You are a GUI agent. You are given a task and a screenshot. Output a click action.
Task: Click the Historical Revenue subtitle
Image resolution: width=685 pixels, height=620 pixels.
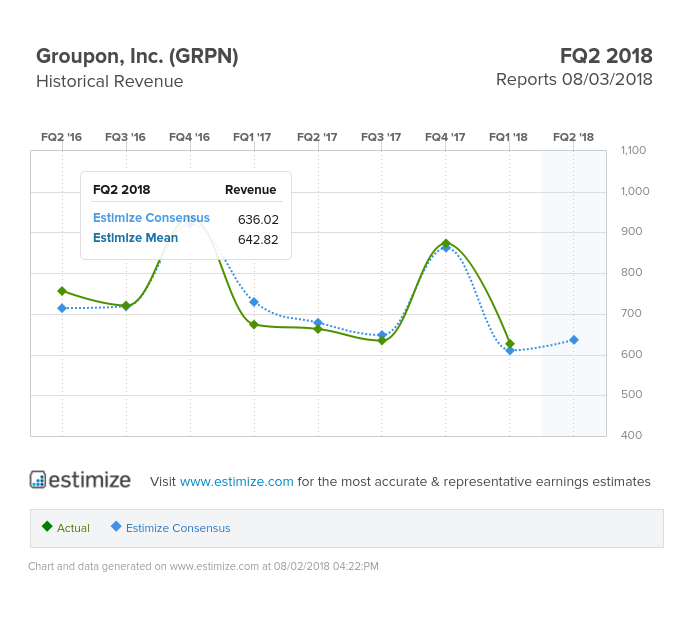click(110, 81)
